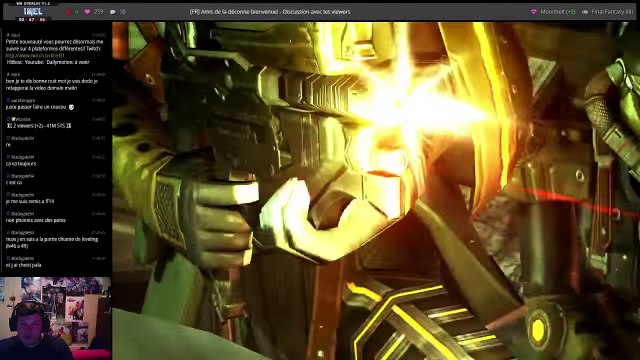The height and width of the screenshot is (360, 640).
Task: Click chat message 'et j ai chemi pala'
Action: tap(23, 265)
